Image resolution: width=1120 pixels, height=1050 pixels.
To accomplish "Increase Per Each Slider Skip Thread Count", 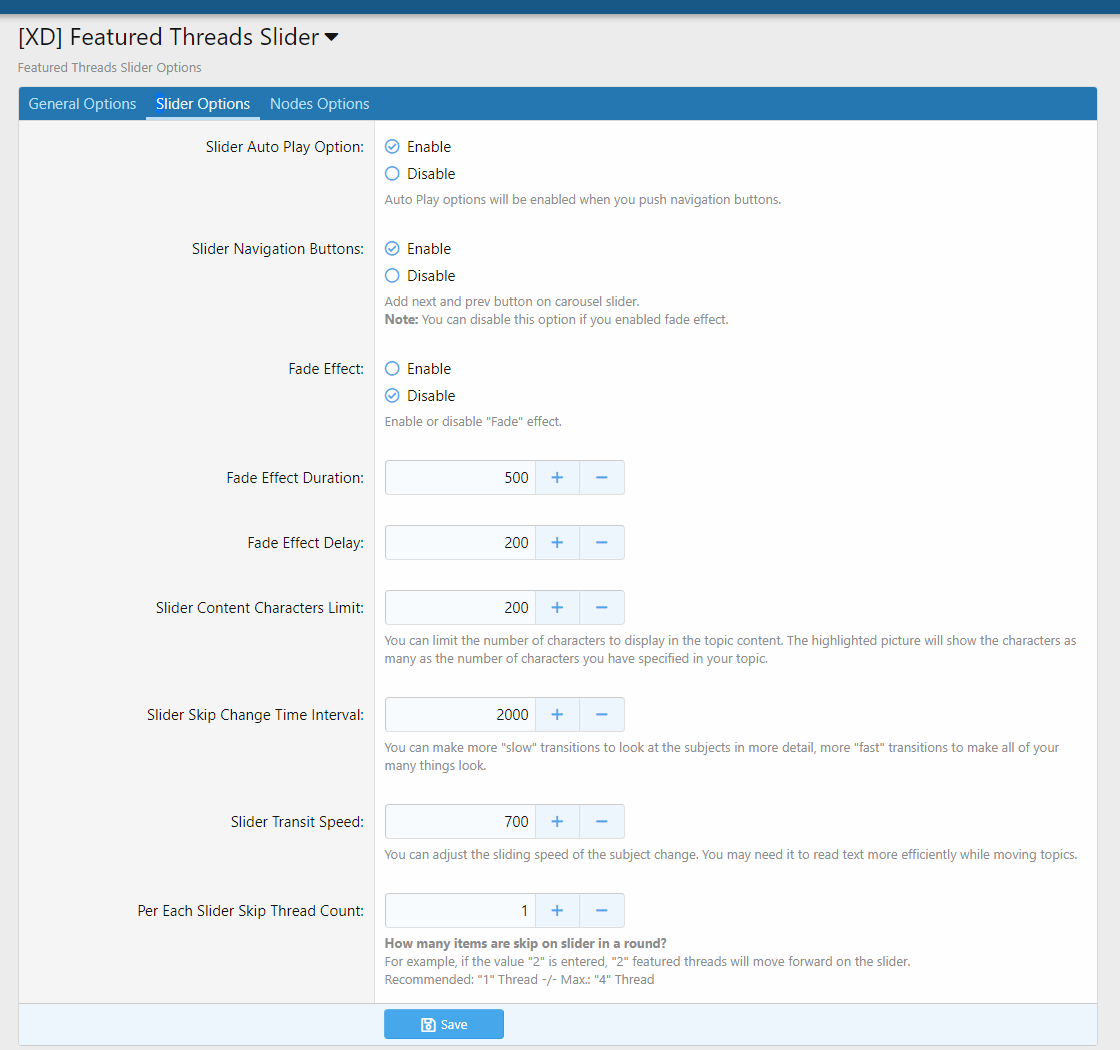I will (557, 911).
